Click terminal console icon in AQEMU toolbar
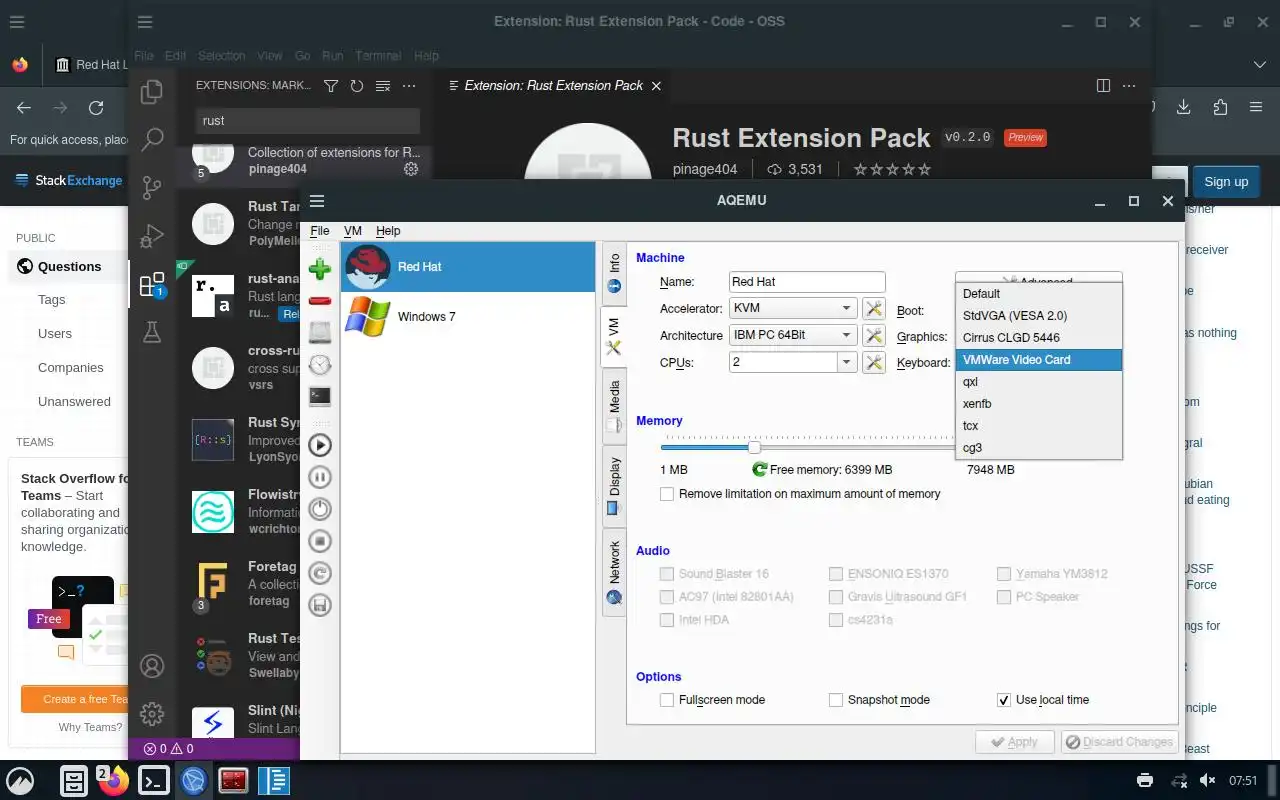This screenshot has width=1280, height=800. coord(320,396)
